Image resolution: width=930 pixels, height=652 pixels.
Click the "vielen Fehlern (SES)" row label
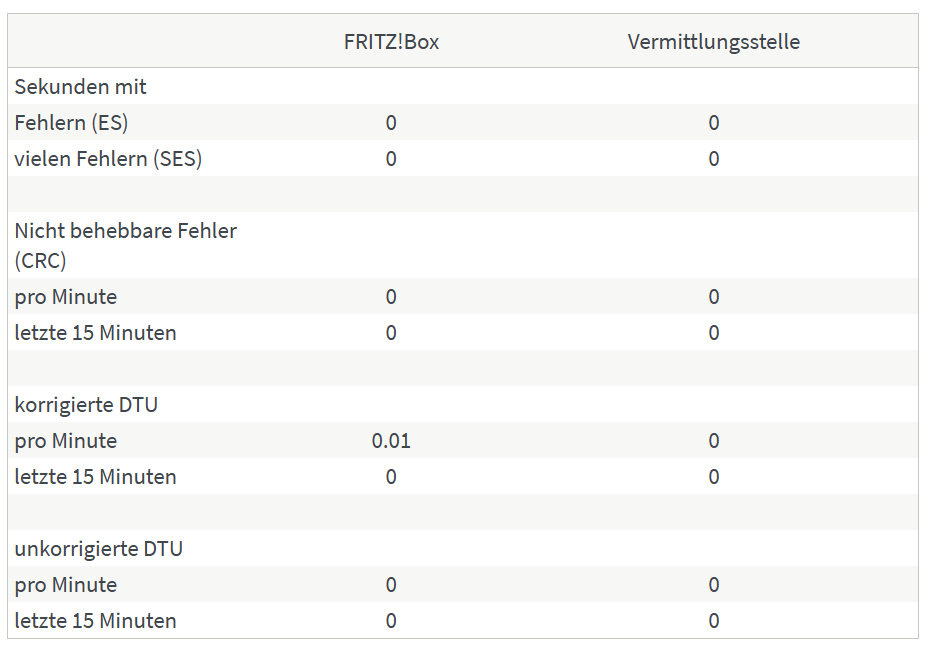tap(108, 159)
